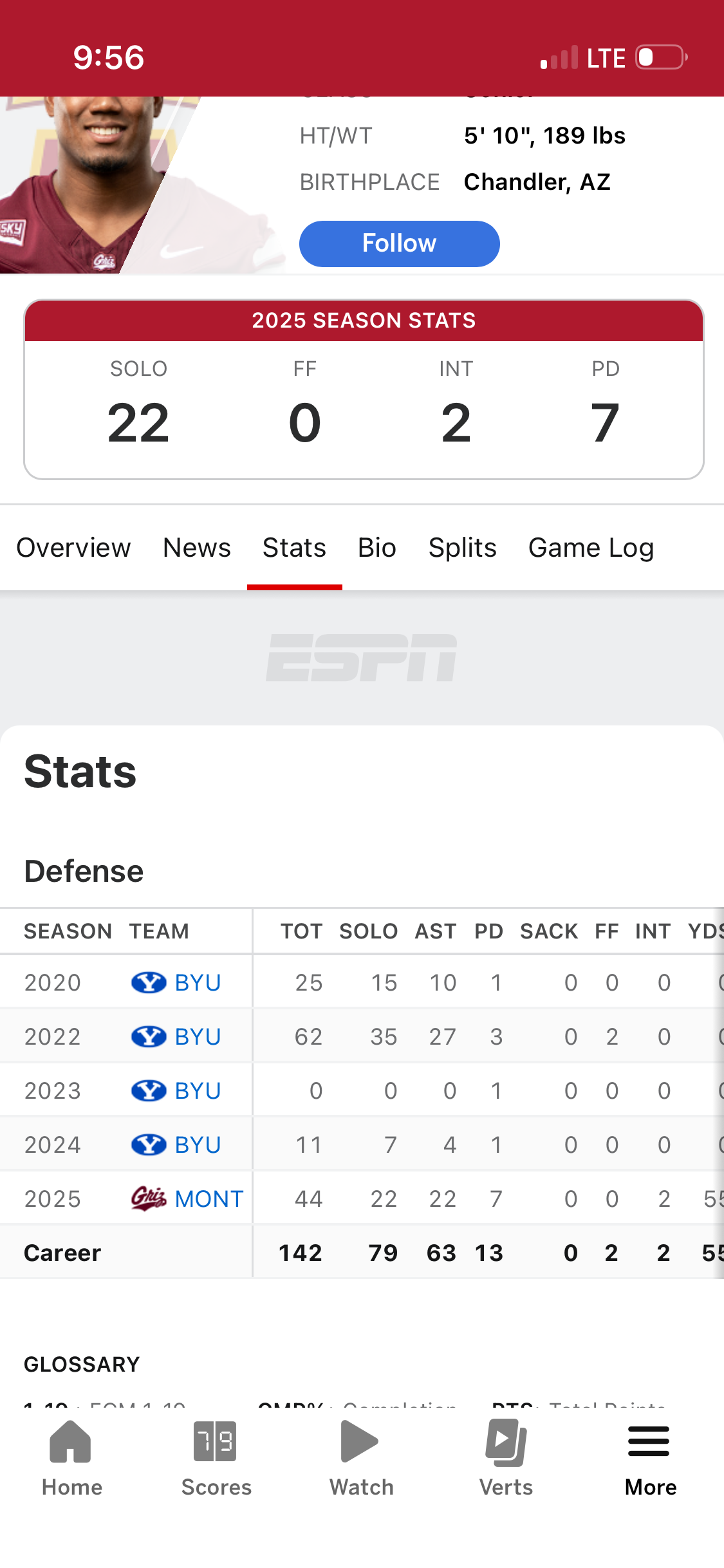Screen dimensions: 724x1568
Task: Open the Scores scoreboard icon
Action: [216, 1442]
